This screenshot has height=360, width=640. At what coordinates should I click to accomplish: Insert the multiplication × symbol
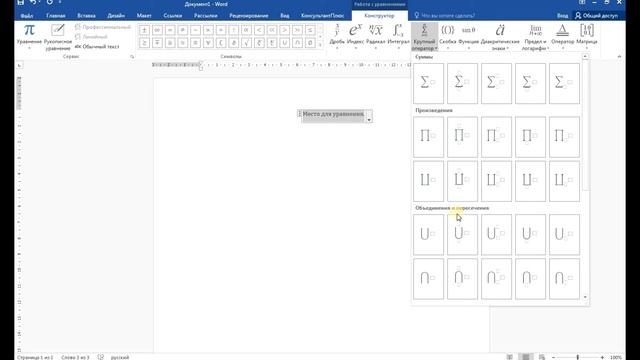208,30
